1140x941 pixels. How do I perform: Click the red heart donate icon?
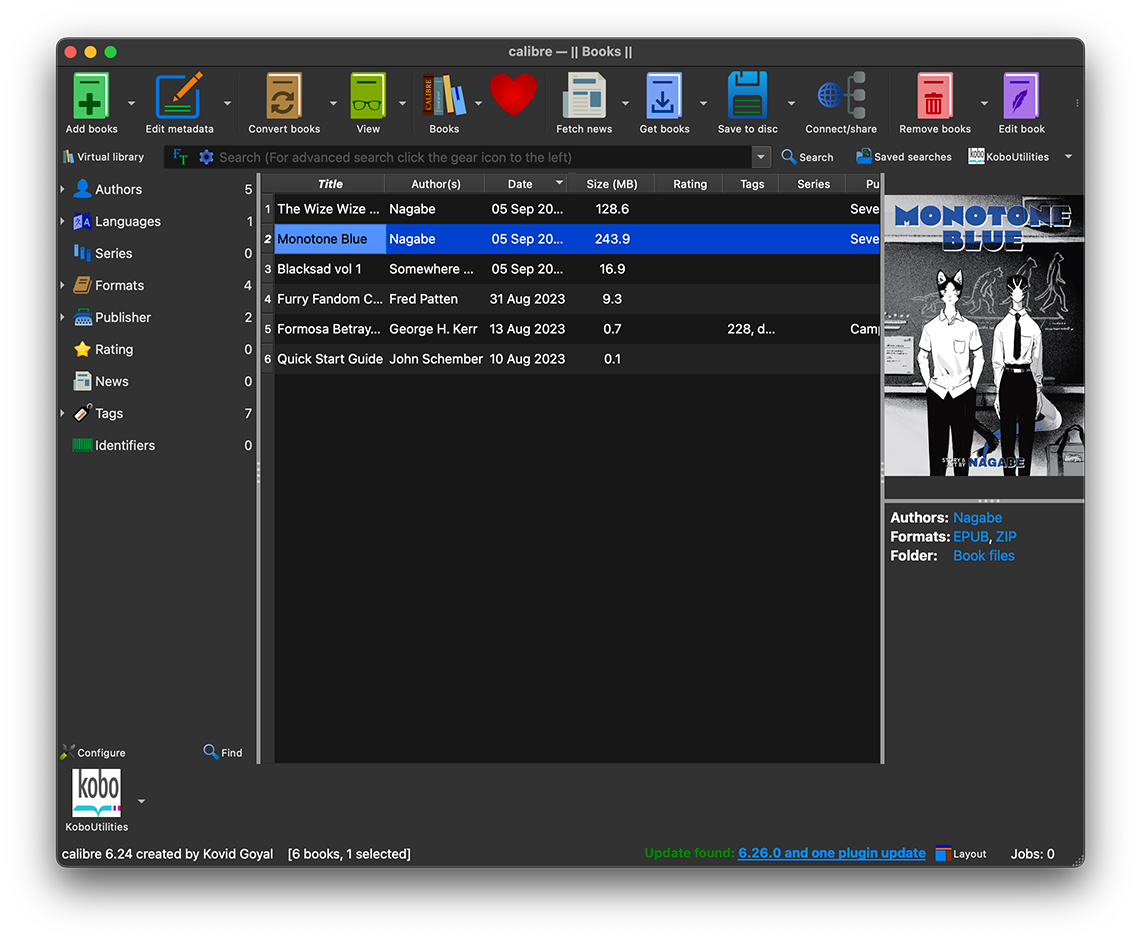point(513,95)
